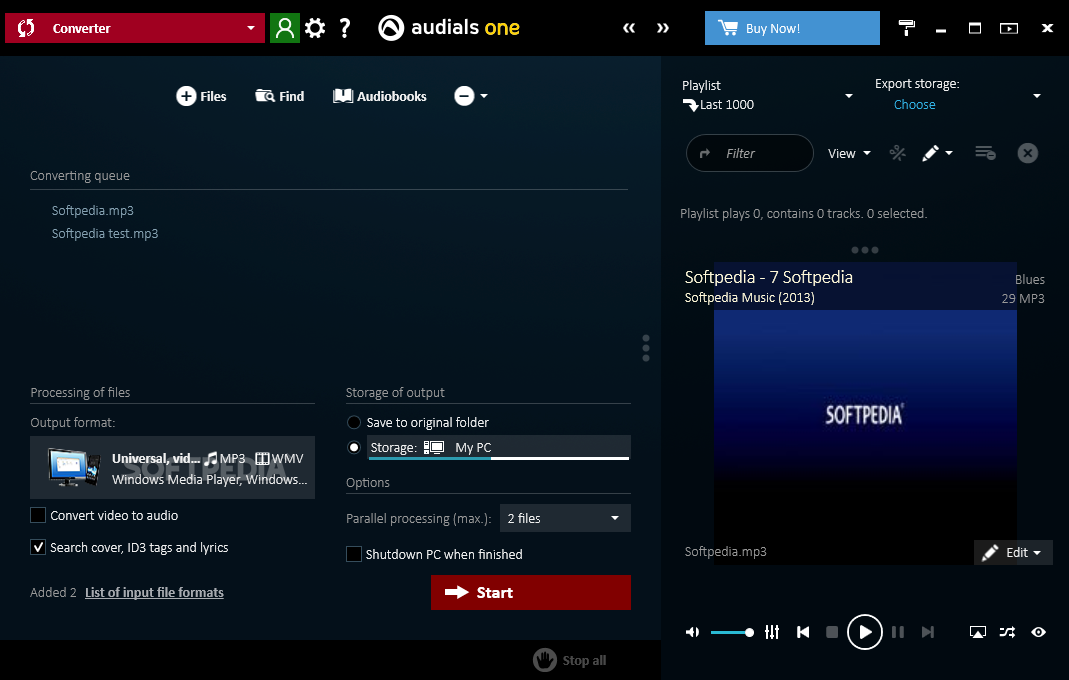
Task: Open the remove options dropdown arrow
Action: click(484, 96)
